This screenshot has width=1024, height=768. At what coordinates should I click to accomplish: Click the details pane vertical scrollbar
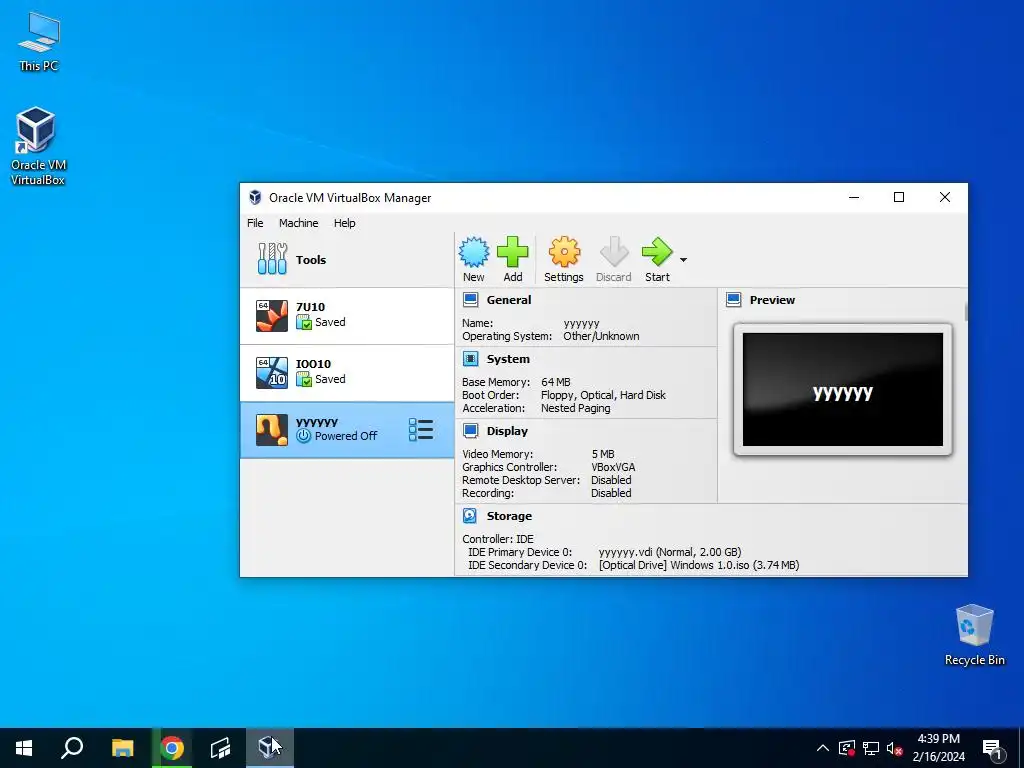(965, 312)
